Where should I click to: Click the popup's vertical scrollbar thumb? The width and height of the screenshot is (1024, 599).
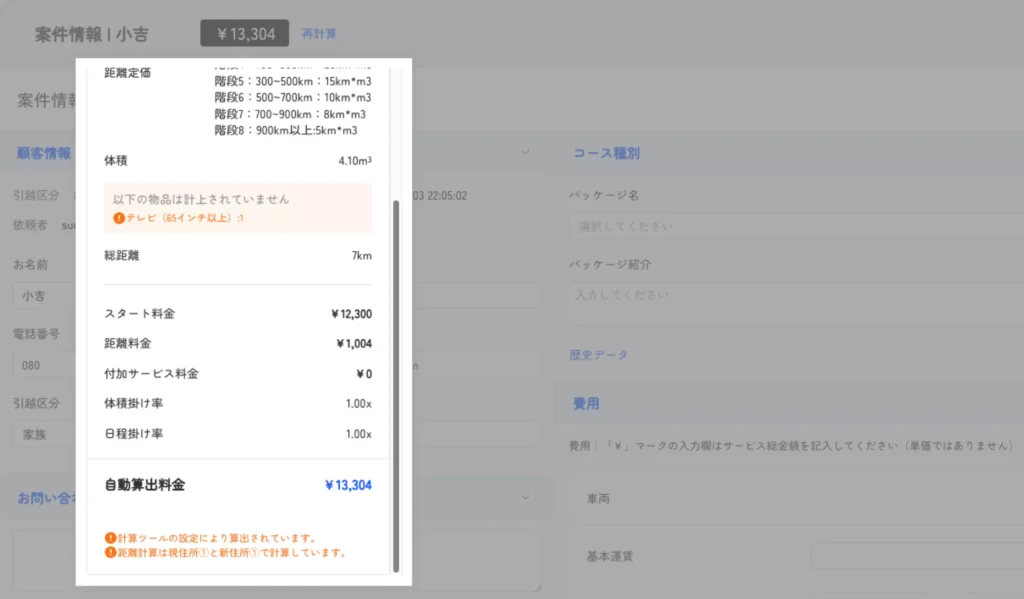coord(396,386)
